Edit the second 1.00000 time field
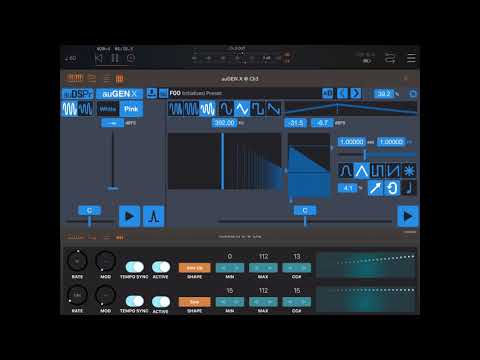This screenshot has width=480, height=360. (x=391, y=142)
